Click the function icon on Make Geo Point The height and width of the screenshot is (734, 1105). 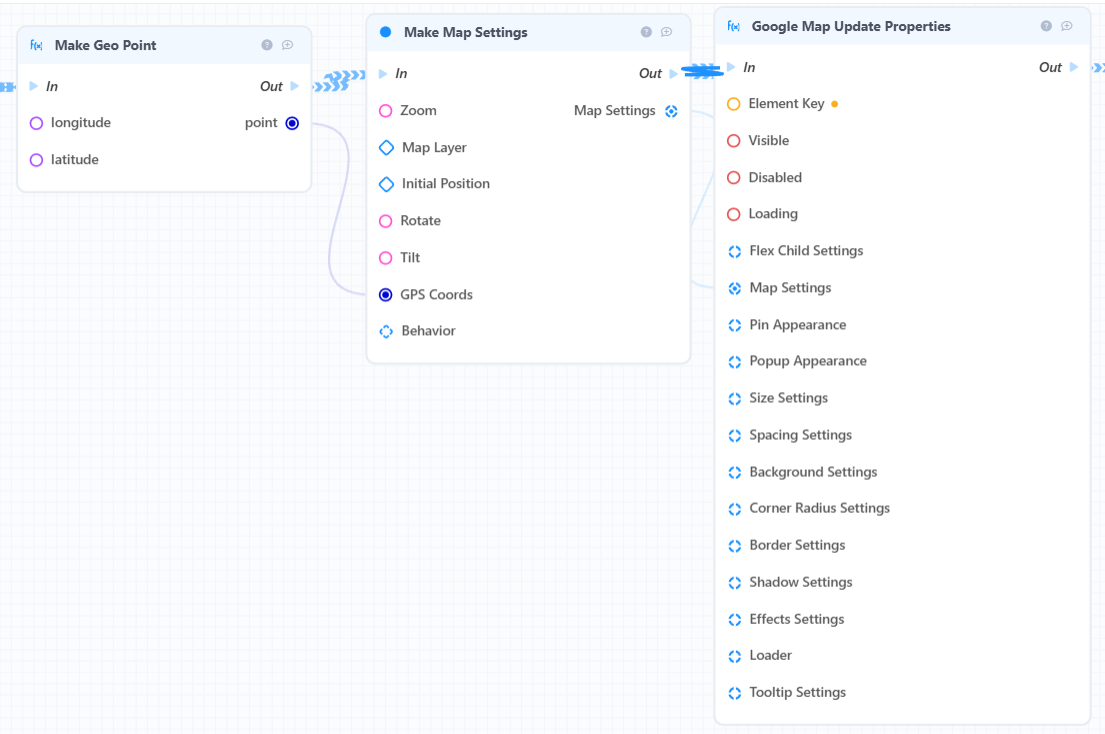tap(37, 45)
